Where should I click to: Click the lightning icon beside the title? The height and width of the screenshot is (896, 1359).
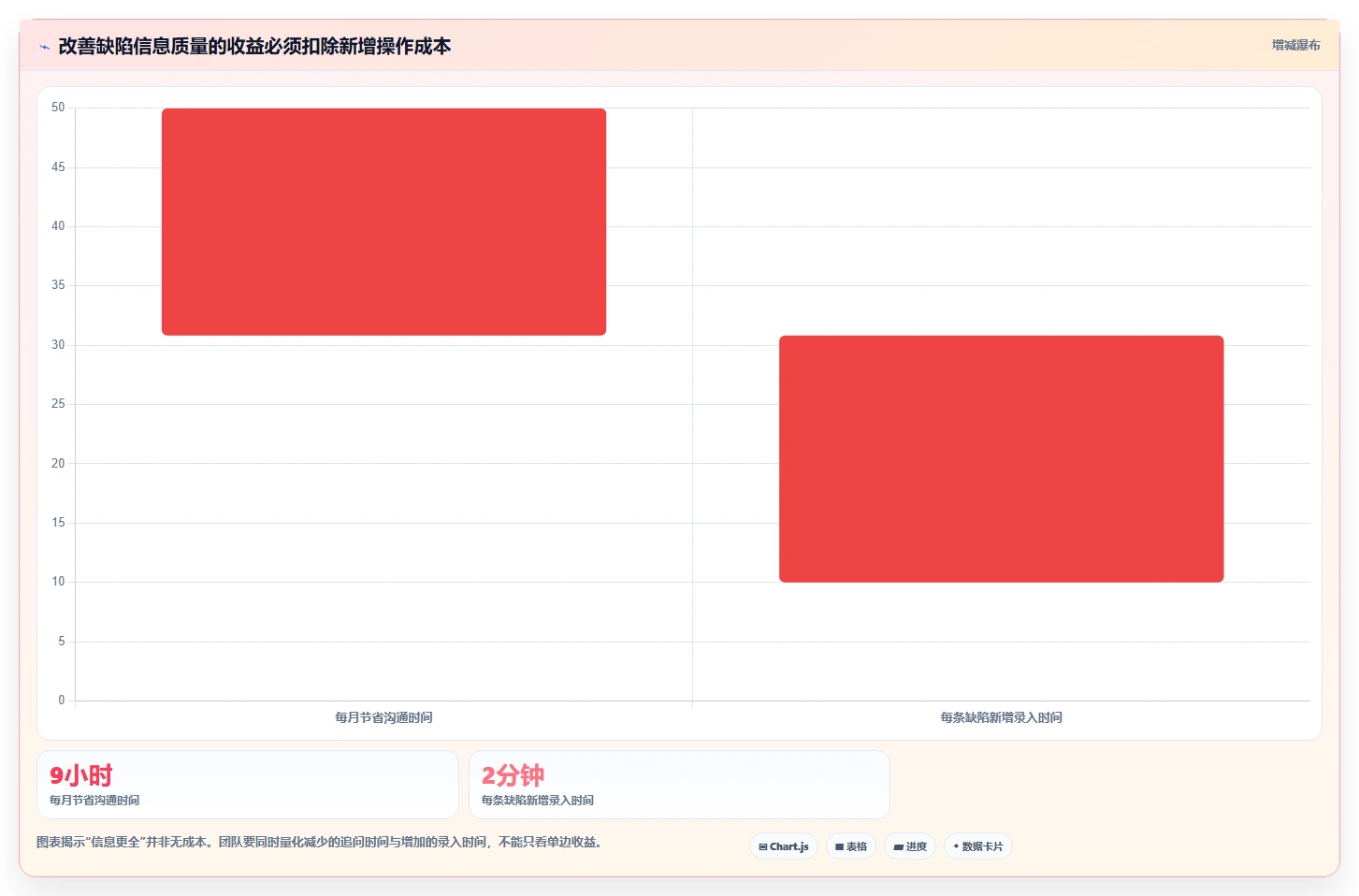click(44, 47)
